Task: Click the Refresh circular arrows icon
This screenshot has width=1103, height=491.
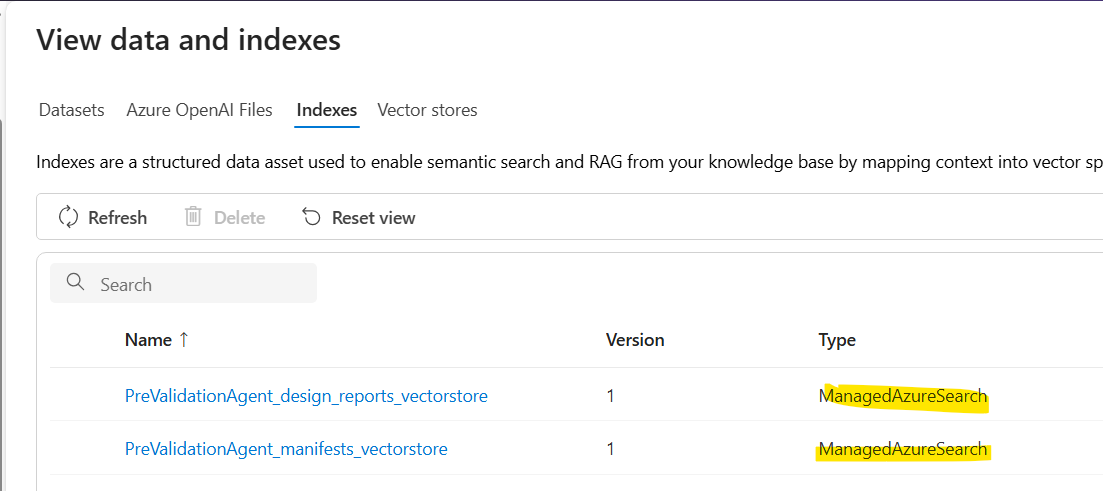Action: pyautogui.click(x=68, y=217)
